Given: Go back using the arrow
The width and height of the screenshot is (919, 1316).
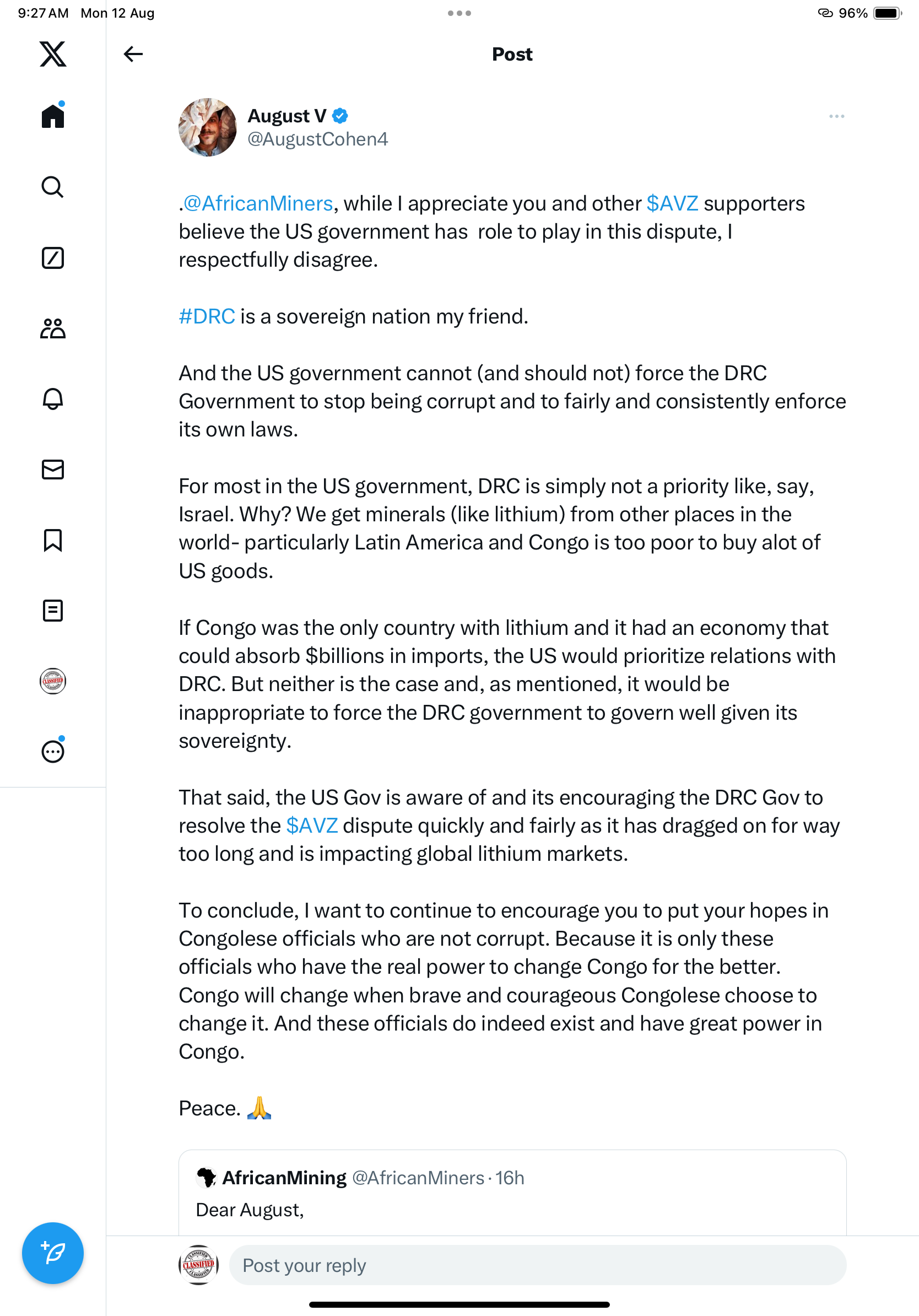Looking at the screenshot, I should coord(133,54).
